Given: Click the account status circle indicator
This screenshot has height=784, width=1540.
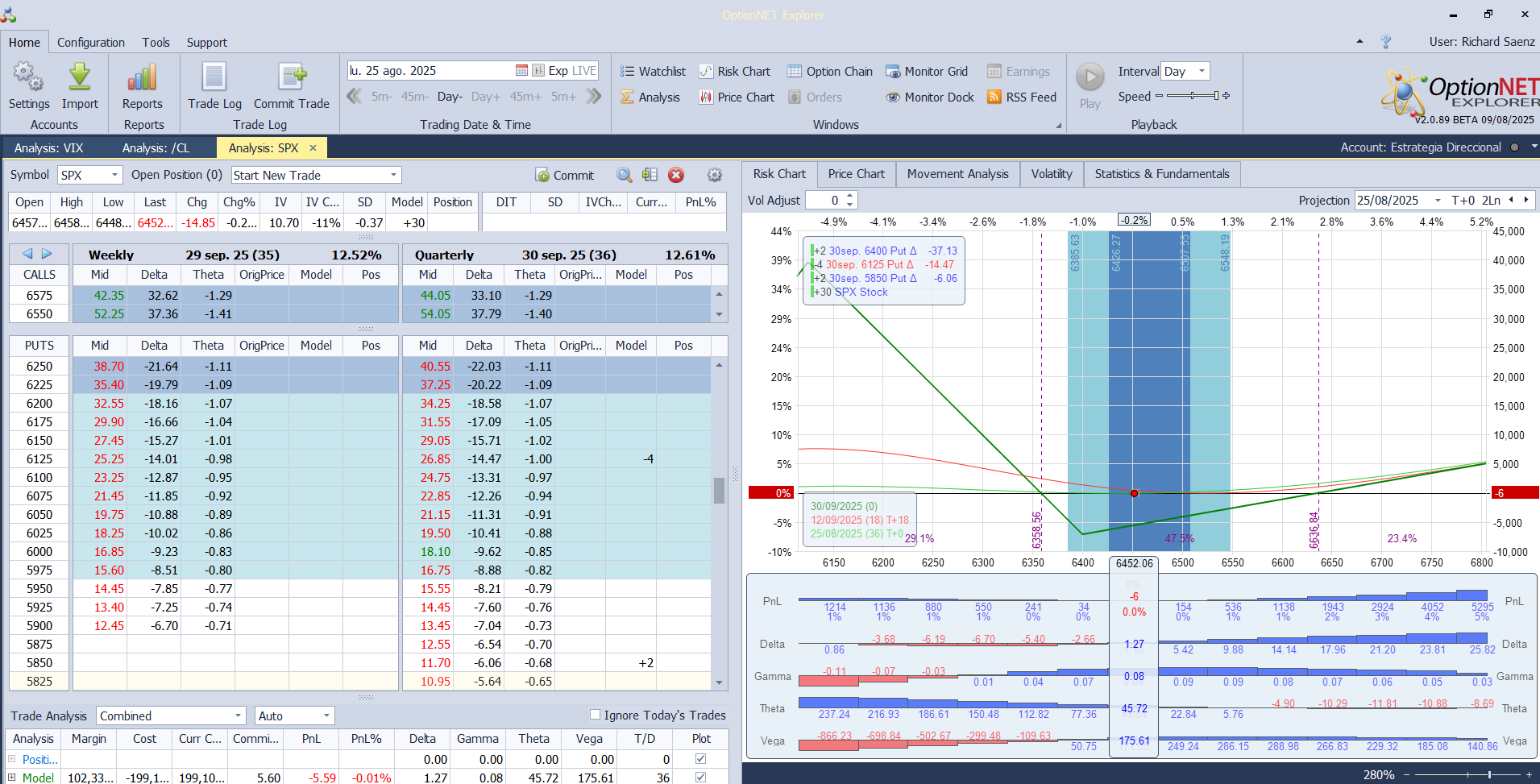Looking at the screenshot, I should 1514,147.
